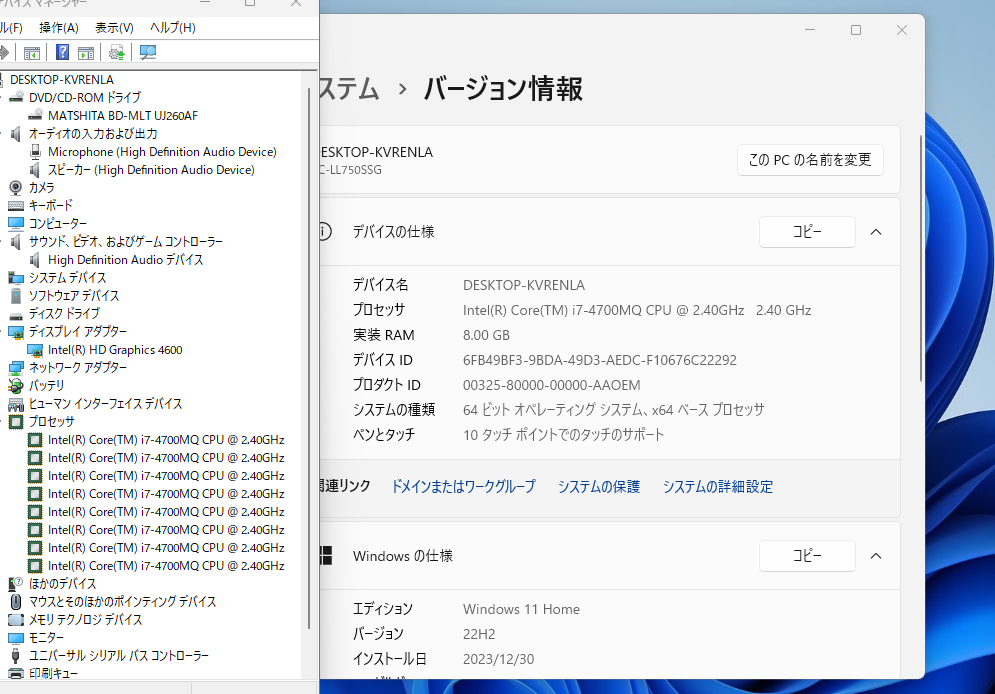Click the update driver software toolbar icon
Image resolution: width=995 pixels, height=694 pixels.
116,53
